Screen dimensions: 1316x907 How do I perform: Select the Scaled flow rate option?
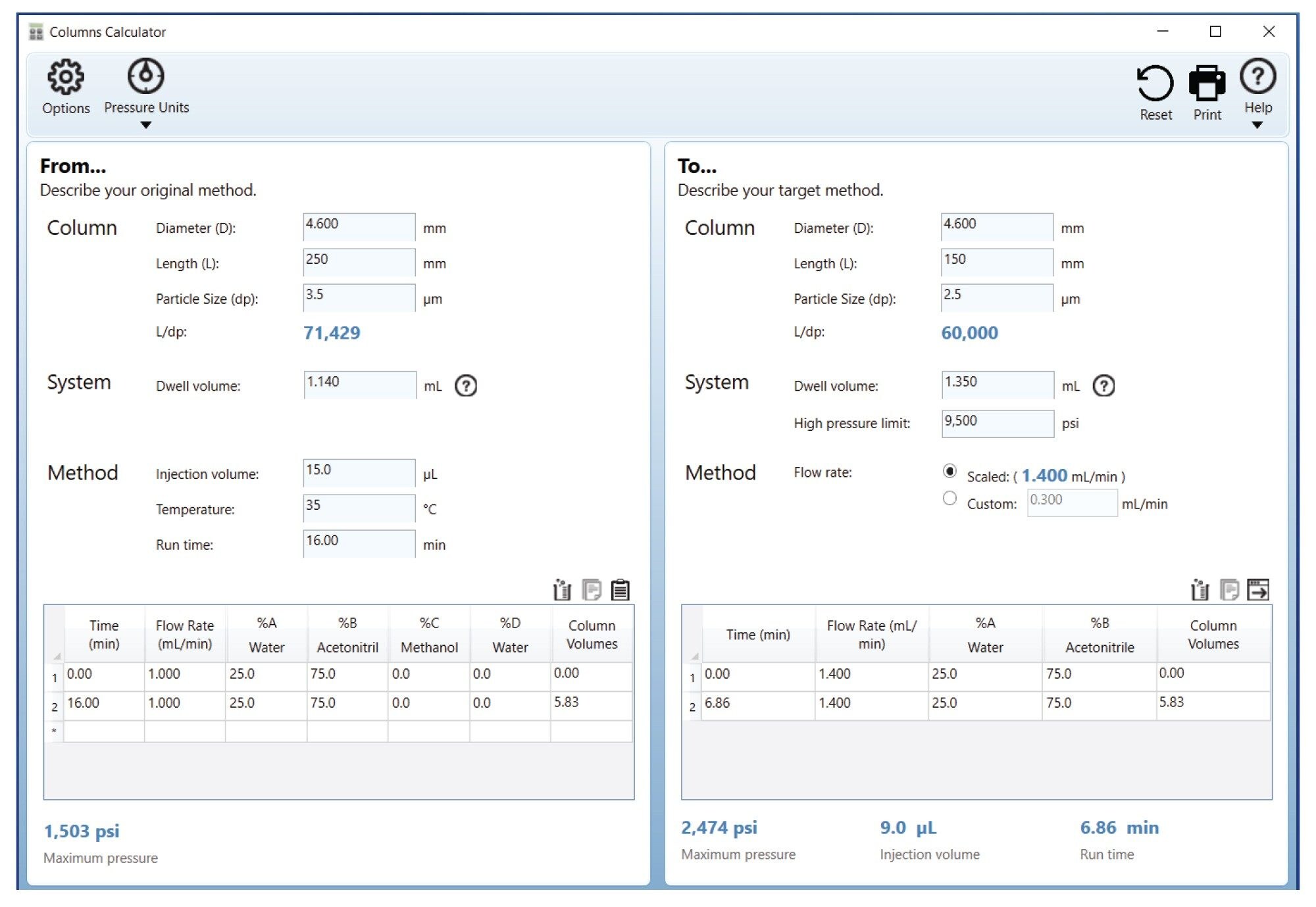coord(949,471)
